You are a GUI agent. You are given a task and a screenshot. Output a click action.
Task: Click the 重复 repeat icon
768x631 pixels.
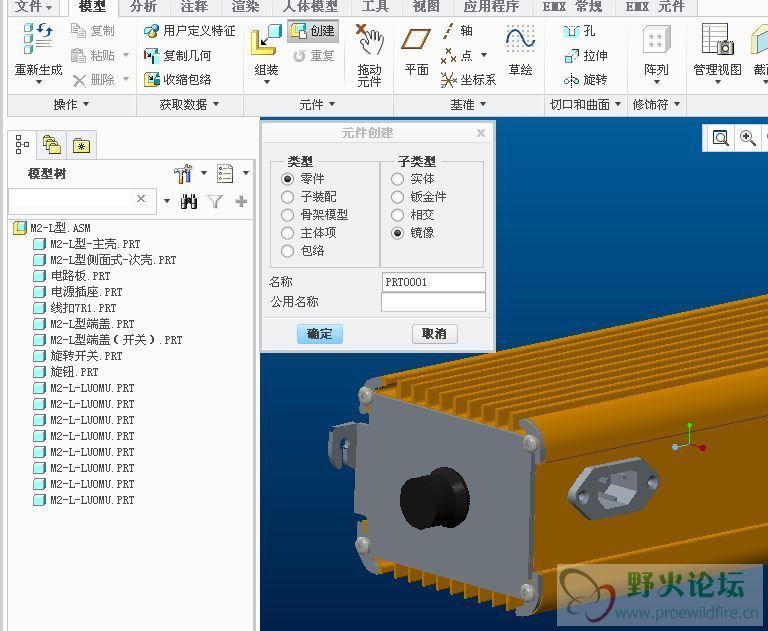pos(299,56)
